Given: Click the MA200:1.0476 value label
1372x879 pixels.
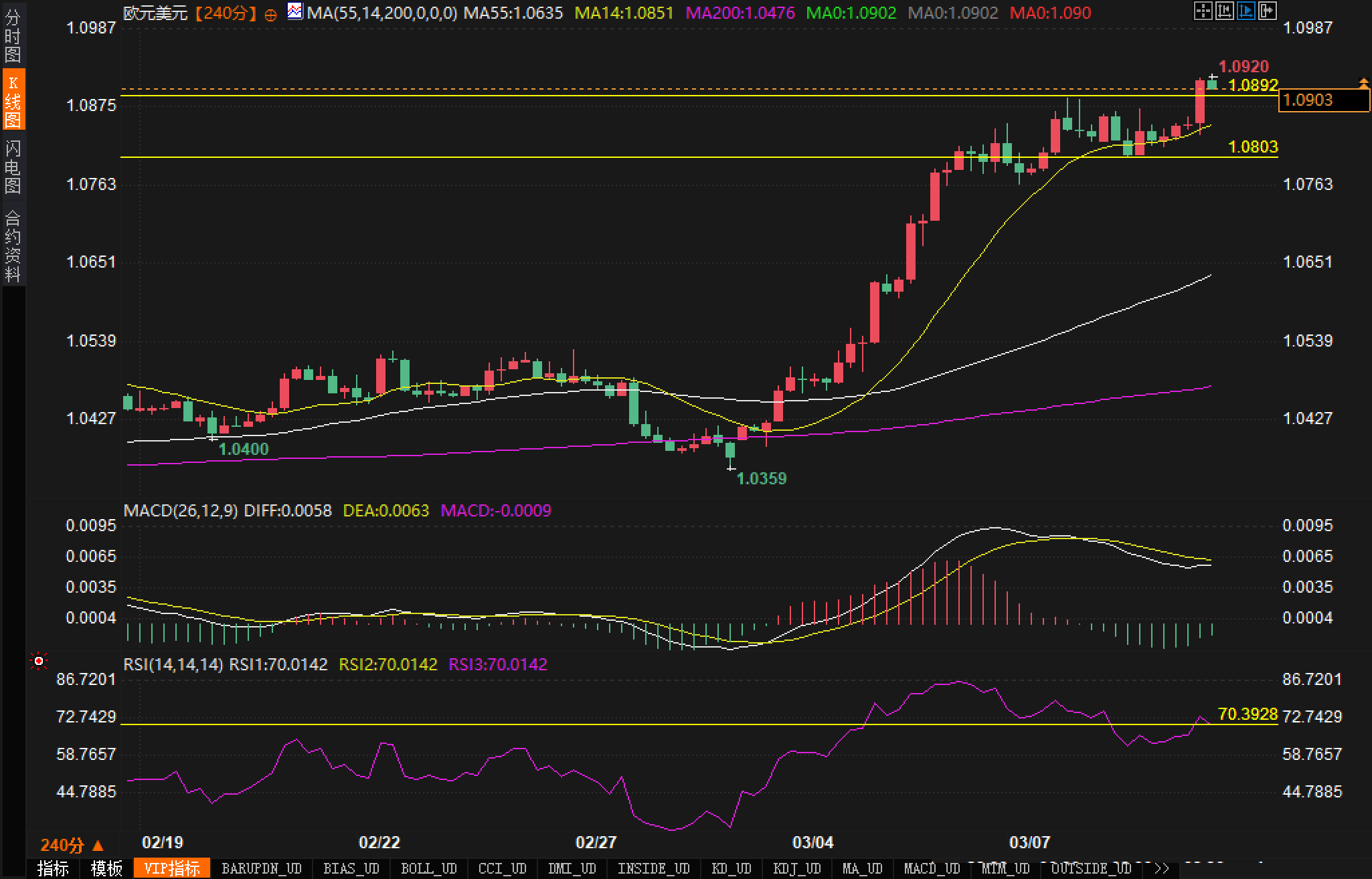Looking at the screenshot, I should (x=741, y=13).
